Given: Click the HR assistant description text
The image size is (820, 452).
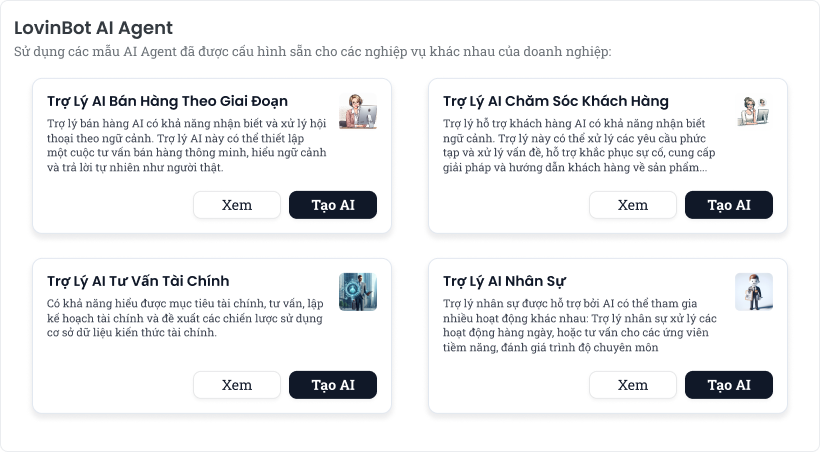Looking at the screenshot, I should pyautogui.click(x=577, y=324).
